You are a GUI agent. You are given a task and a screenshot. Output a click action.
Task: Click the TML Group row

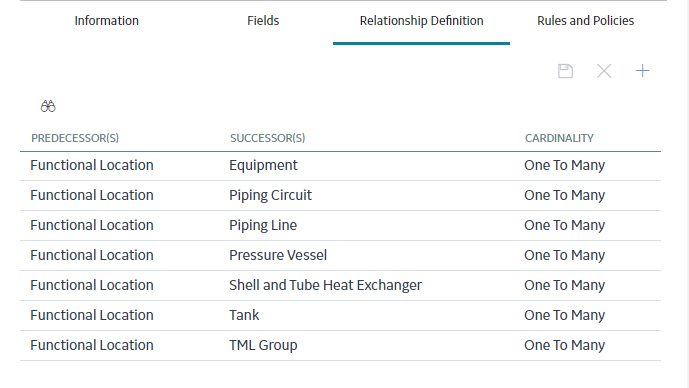341,345
